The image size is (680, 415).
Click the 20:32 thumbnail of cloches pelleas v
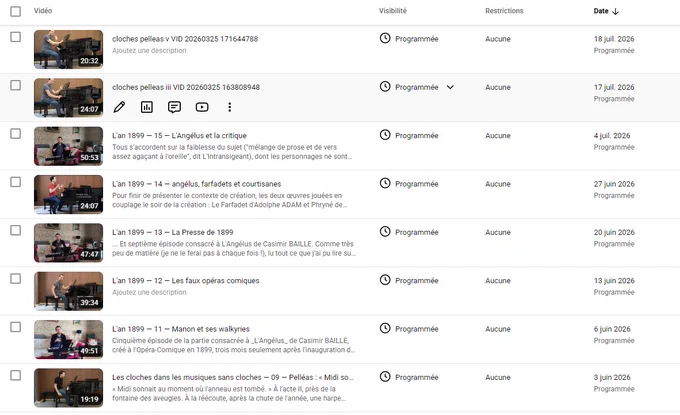(x=69, y=49)
